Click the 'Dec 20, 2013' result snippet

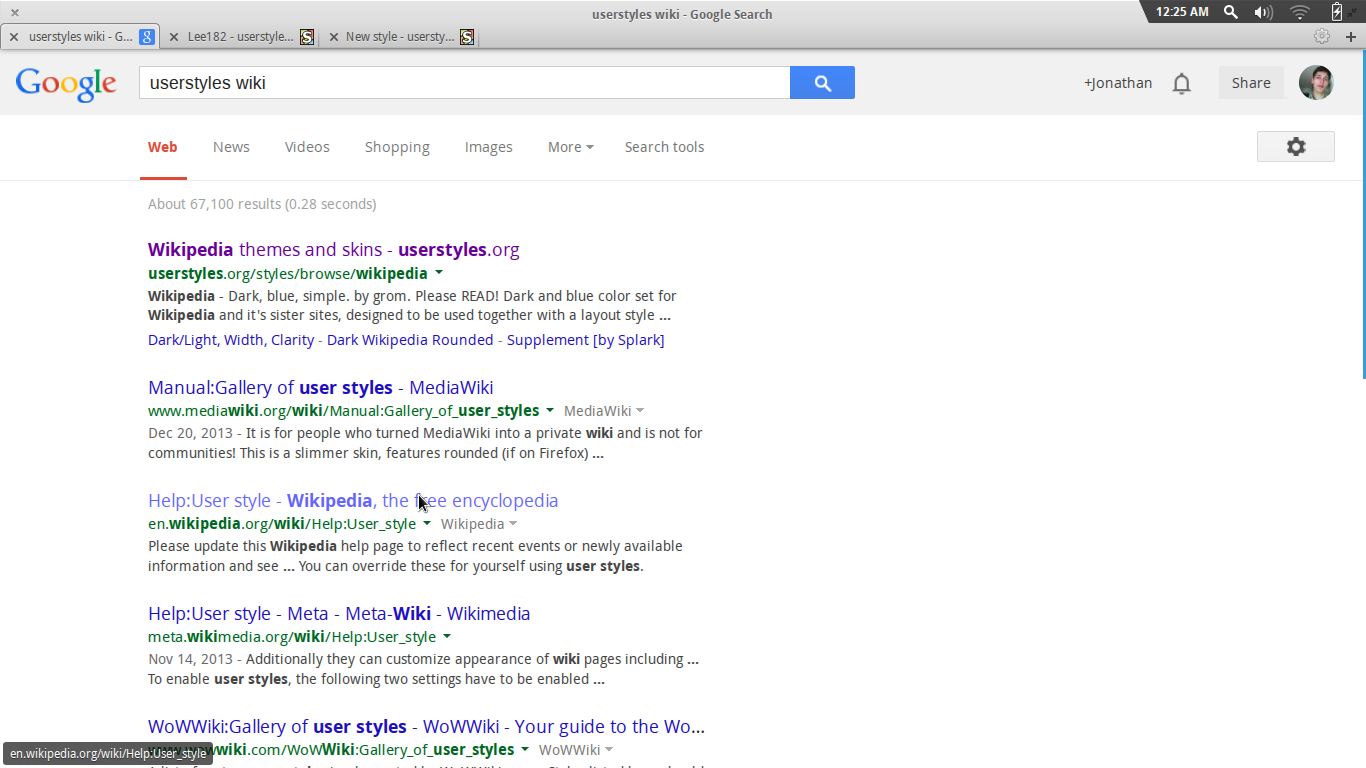425,443
